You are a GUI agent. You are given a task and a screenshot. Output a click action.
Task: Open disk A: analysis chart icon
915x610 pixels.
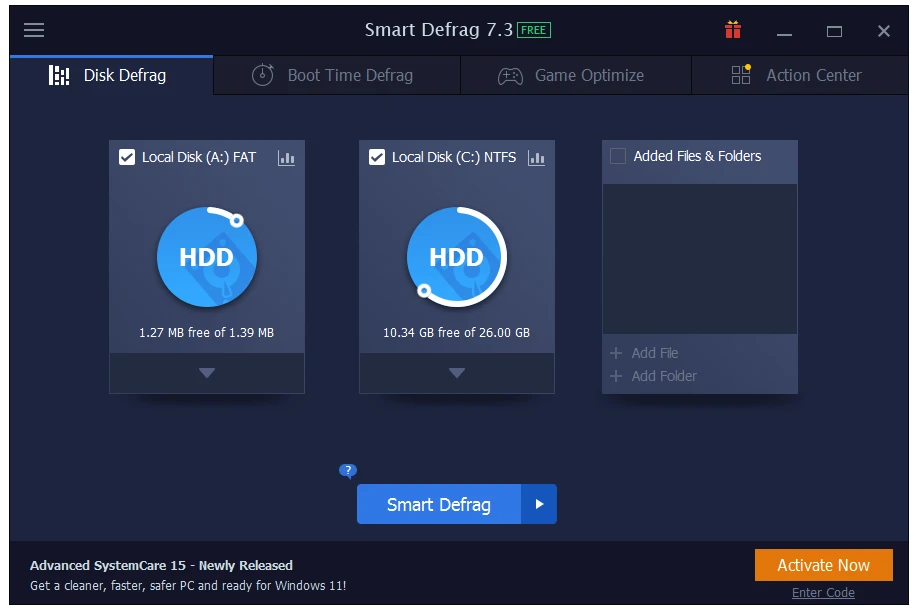click(x=286, y=158)
